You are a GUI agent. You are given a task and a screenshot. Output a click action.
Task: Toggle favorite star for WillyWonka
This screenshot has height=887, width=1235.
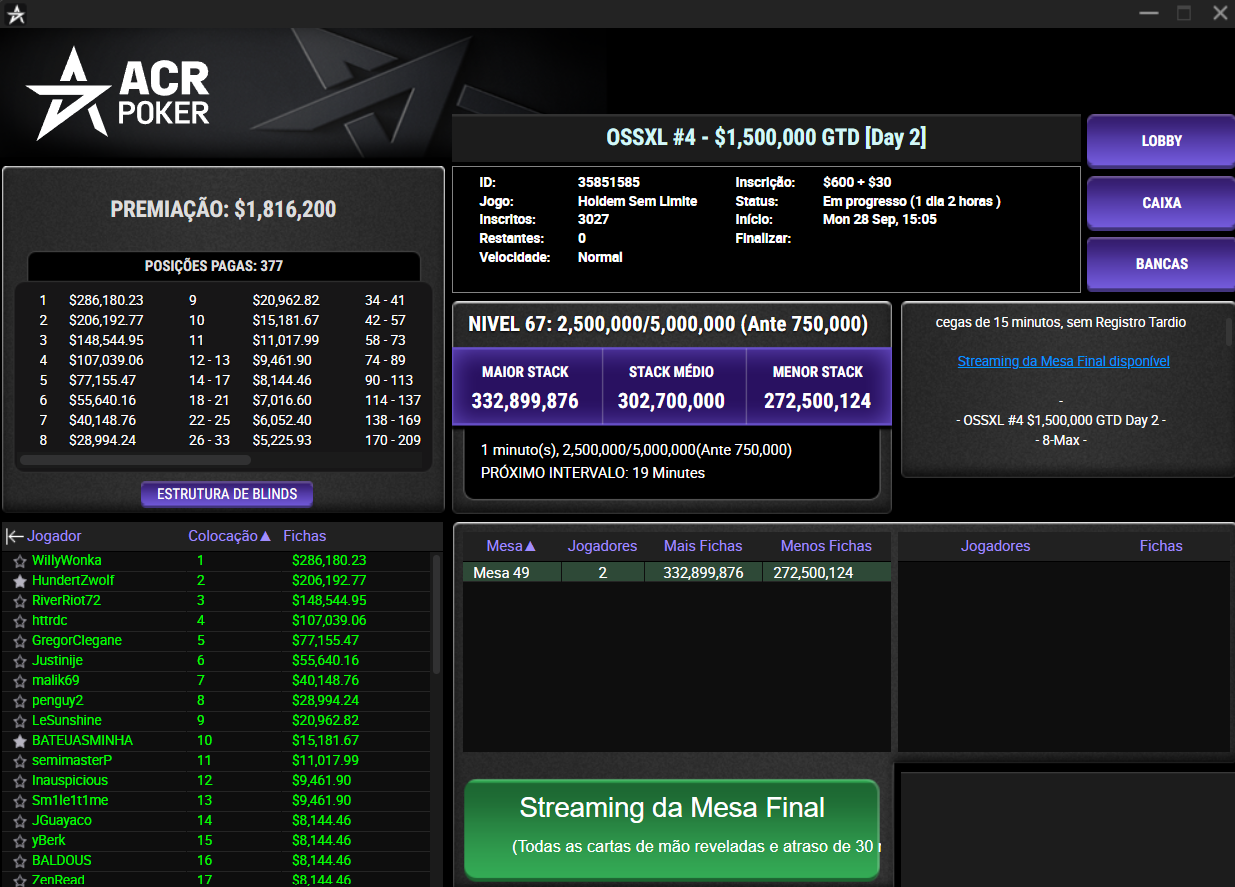tap(19, 561)
